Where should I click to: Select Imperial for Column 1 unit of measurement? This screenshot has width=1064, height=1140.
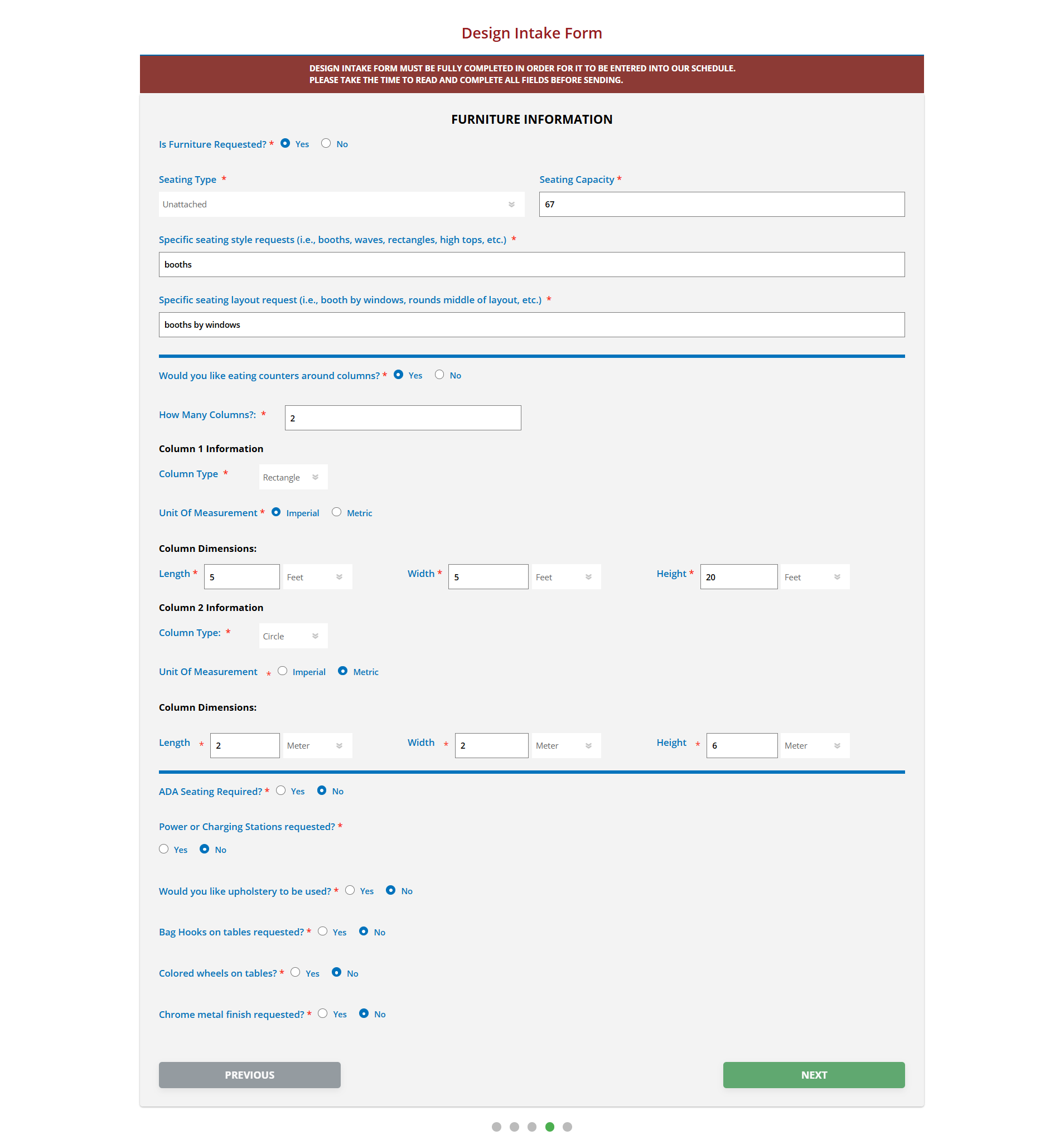tap(276, 512)
